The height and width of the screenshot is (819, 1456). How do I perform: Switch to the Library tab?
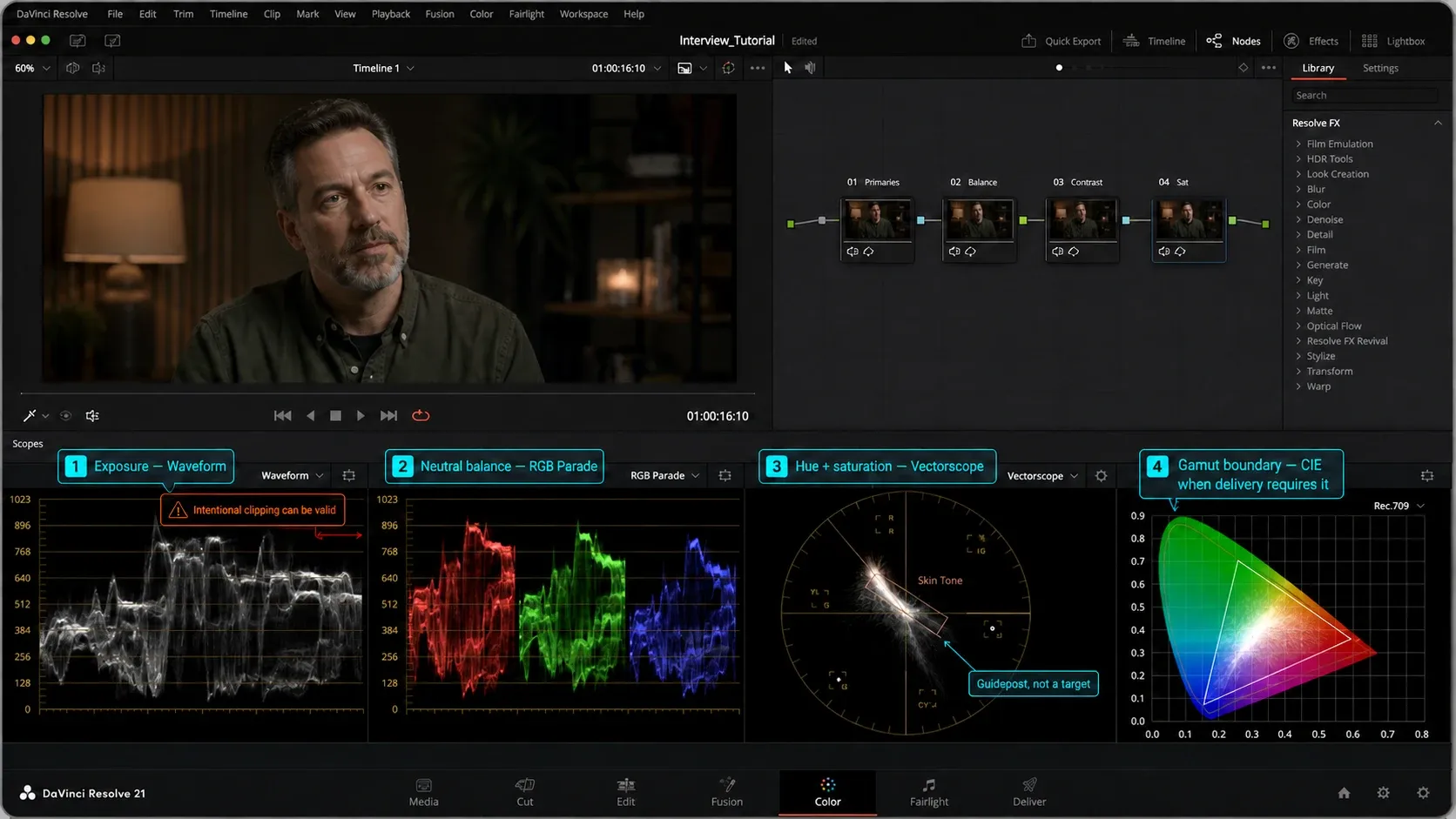(1318, 68)
